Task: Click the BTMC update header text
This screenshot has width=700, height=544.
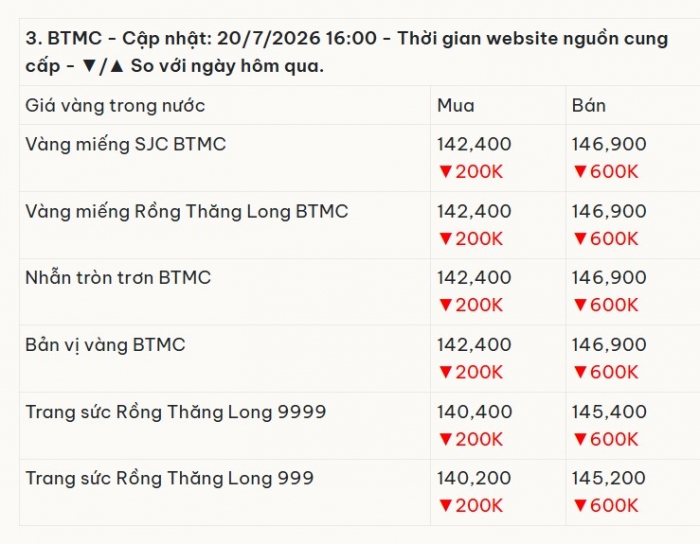Action: click(x=346, y=52)
